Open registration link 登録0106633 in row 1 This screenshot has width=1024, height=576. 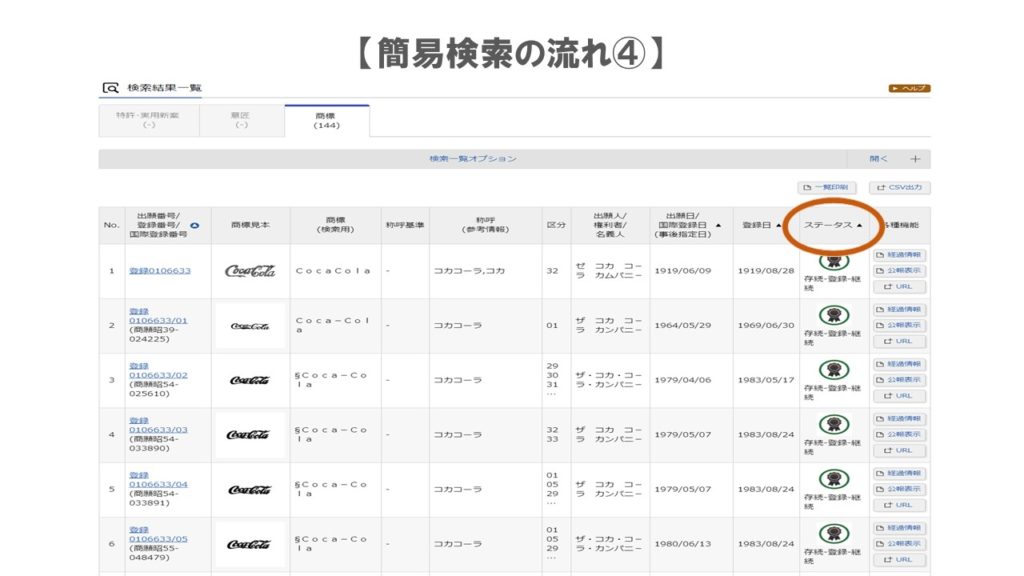coord(160,271)
